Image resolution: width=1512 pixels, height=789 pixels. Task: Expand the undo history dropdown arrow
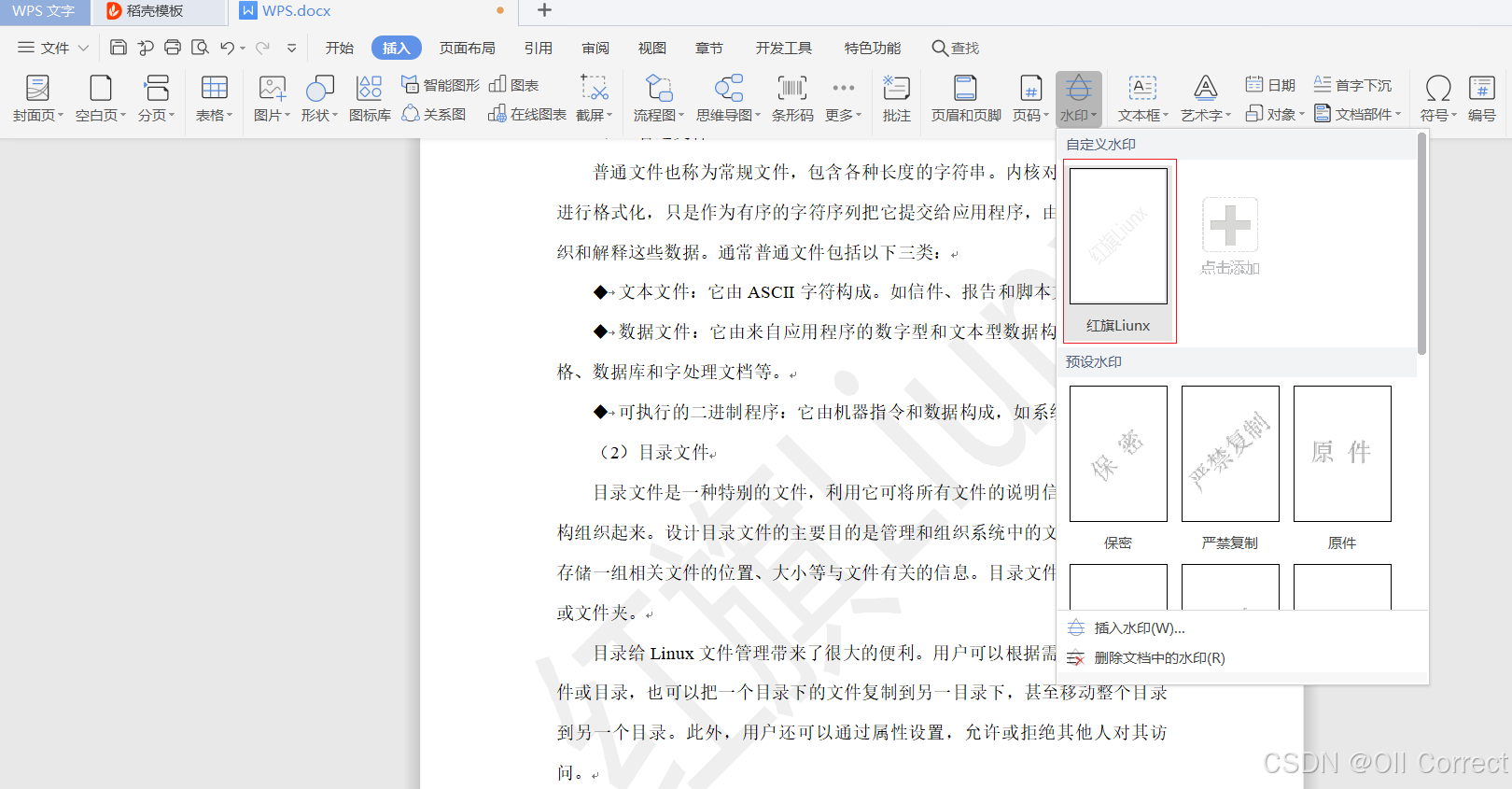tap(243, 48)
